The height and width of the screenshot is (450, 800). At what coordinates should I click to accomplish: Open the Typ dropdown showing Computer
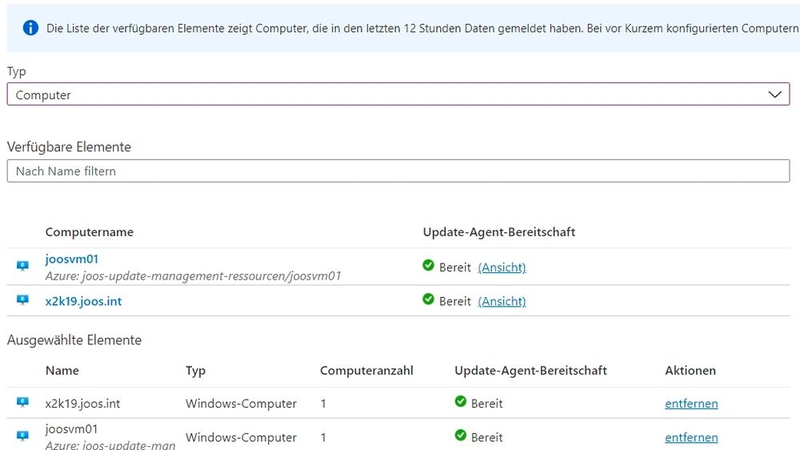tap(390, 94)
